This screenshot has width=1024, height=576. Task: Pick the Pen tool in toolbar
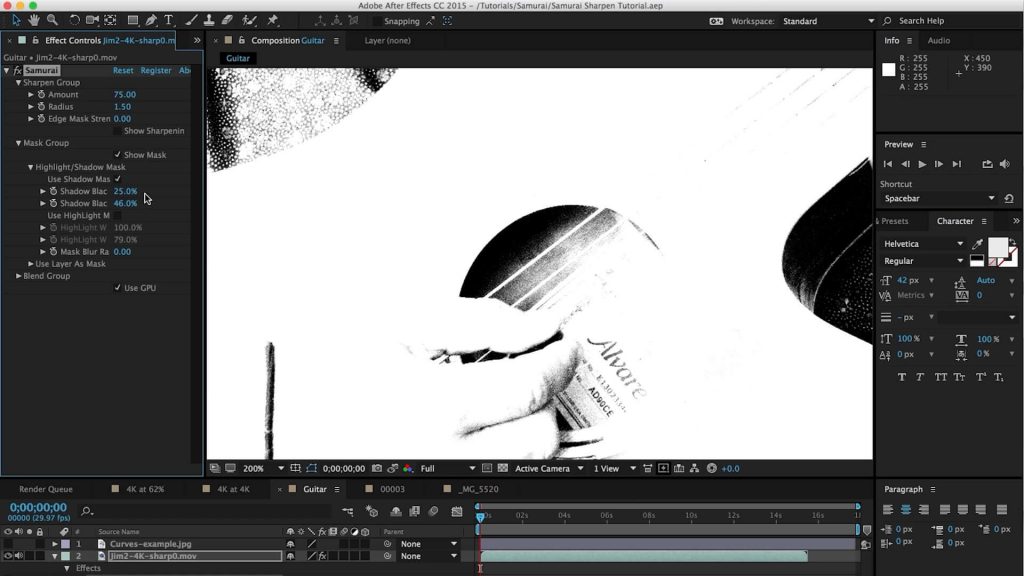tap(150, 20)
